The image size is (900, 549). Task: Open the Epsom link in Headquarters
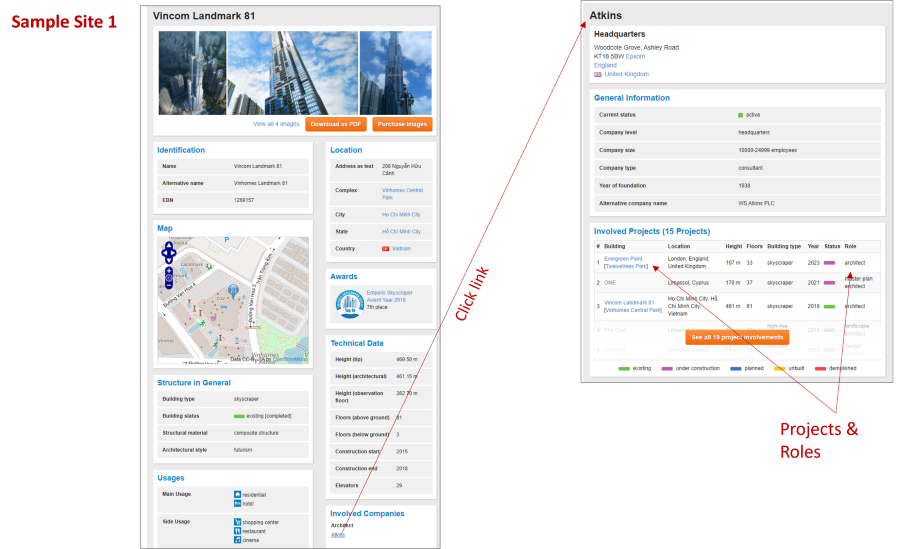[635, 57]
